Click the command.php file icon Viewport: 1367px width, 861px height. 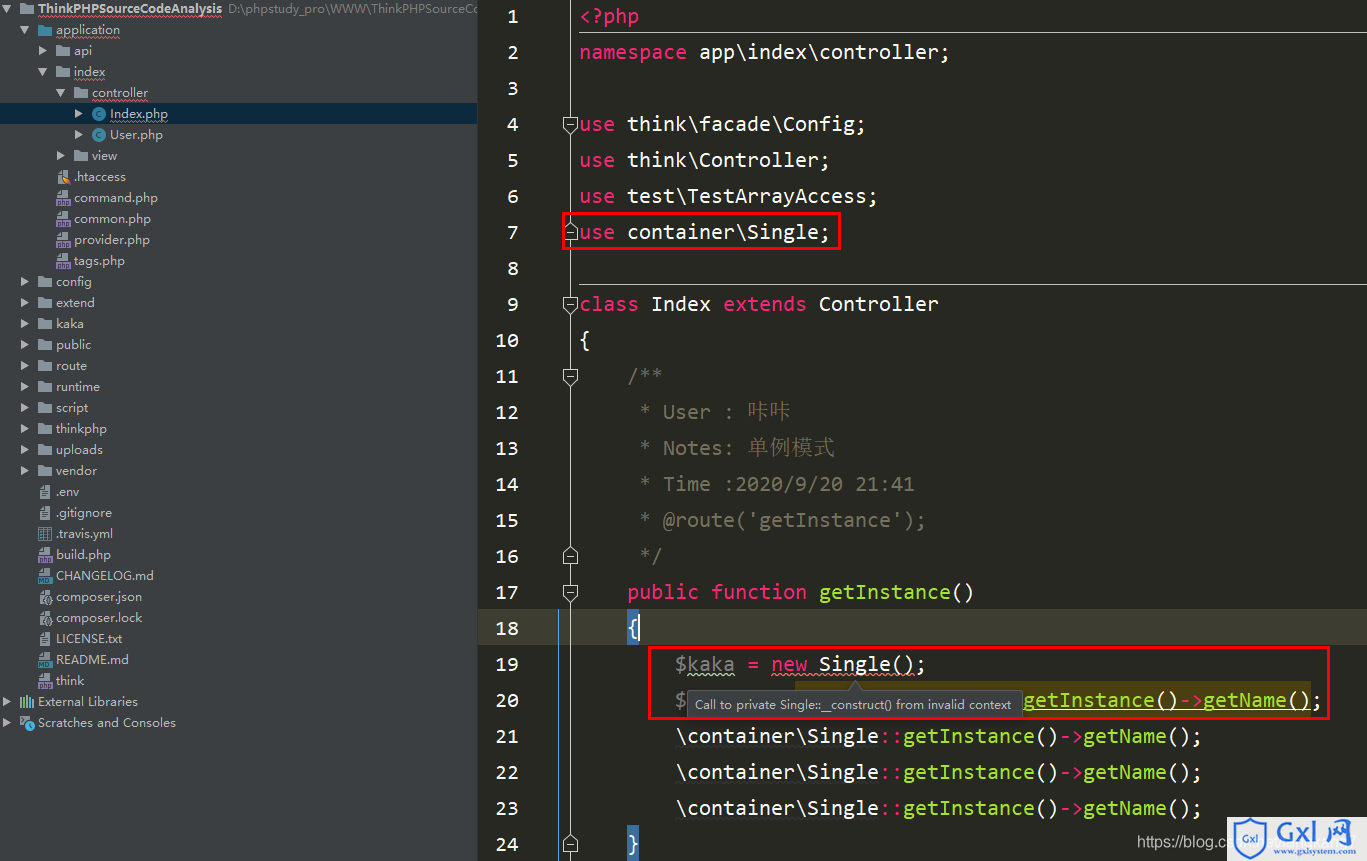pos(63,198)
